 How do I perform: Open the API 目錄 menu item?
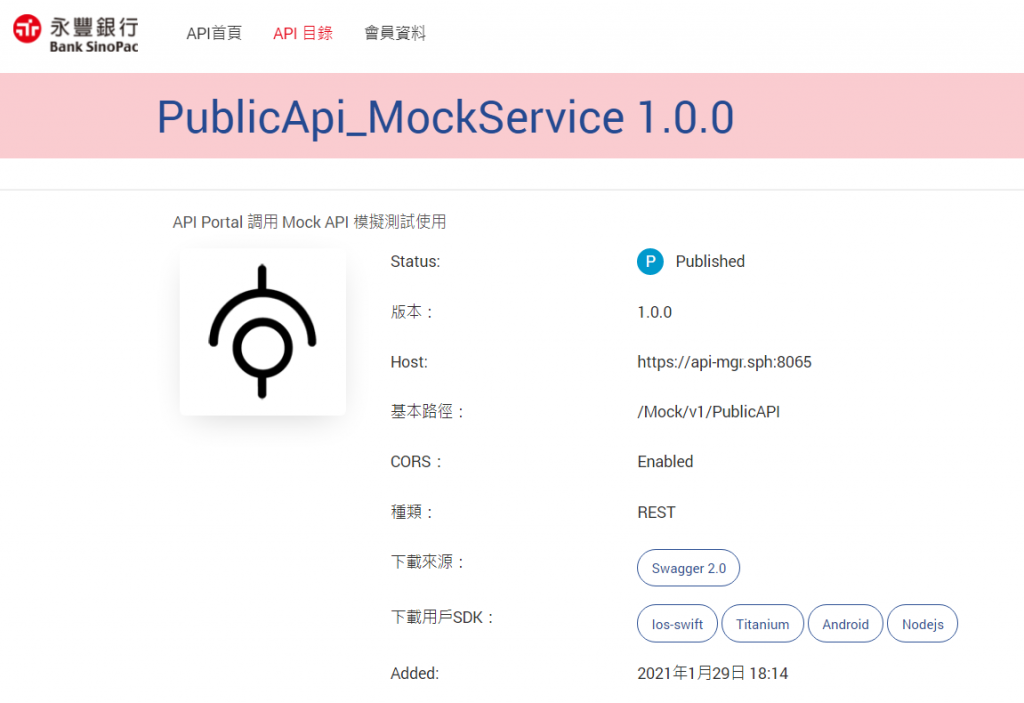coord(303,33)
